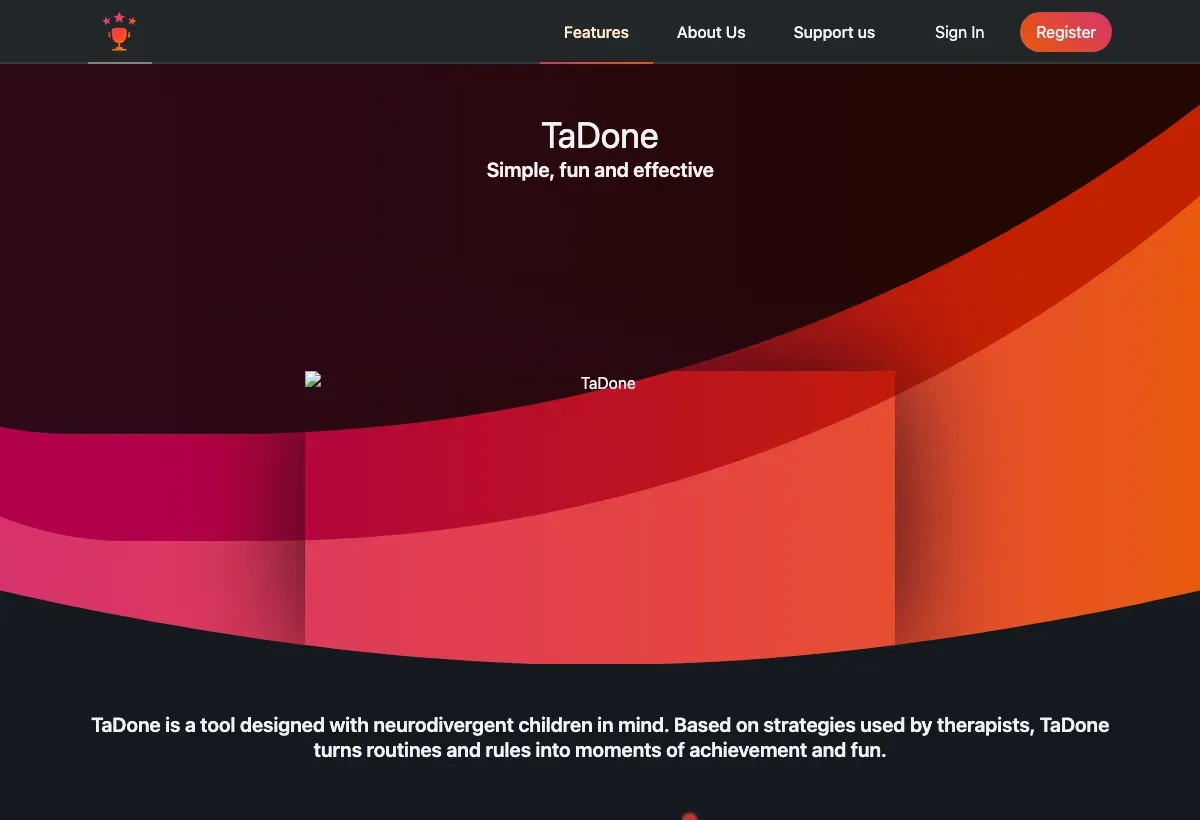The image size is (1200, 820).
Task: Click the neurodivergent children description paragraph
Action: (x=600, y=737)
